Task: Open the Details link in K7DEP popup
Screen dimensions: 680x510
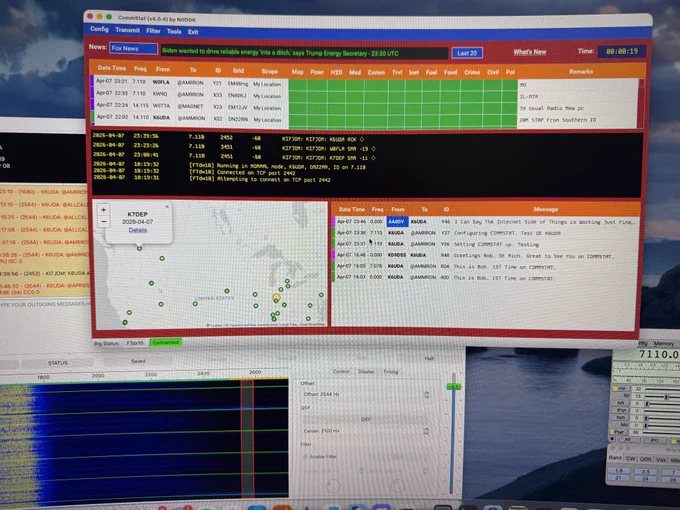Action: tap(138, 230)
